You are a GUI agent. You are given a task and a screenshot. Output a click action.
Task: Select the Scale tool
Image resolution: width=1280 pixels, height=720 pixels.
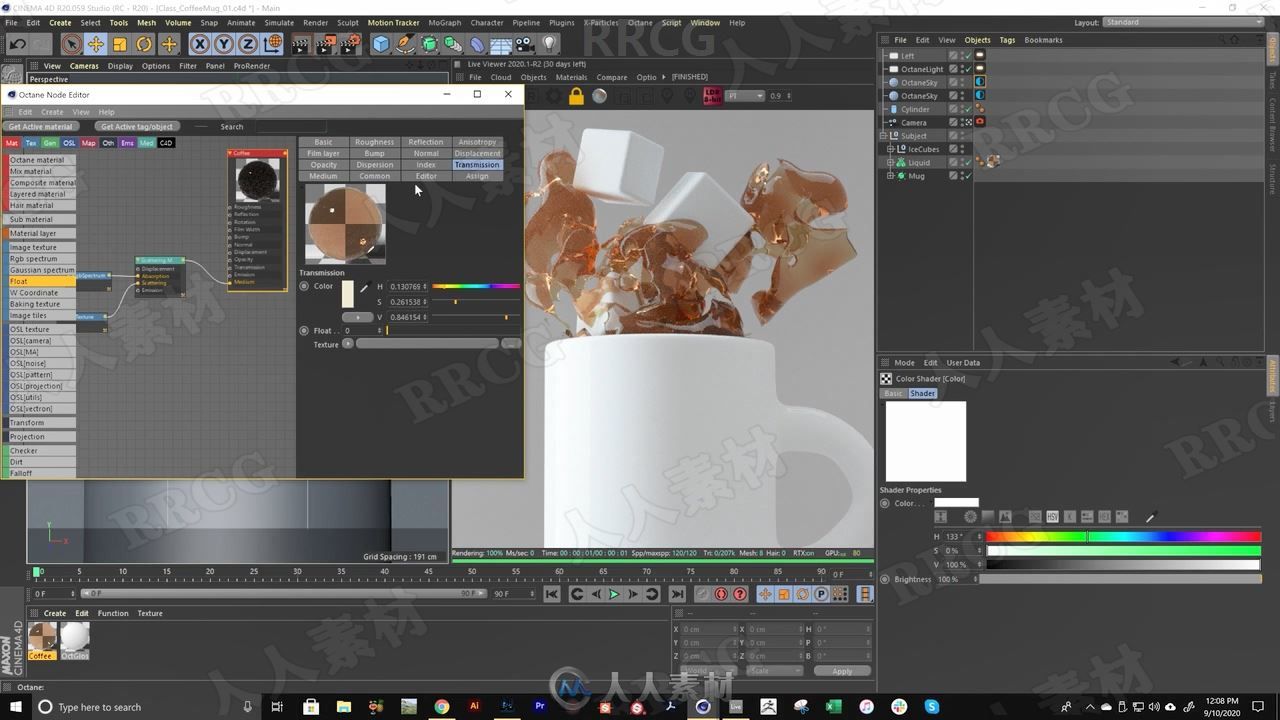click(x=120, y=44)
